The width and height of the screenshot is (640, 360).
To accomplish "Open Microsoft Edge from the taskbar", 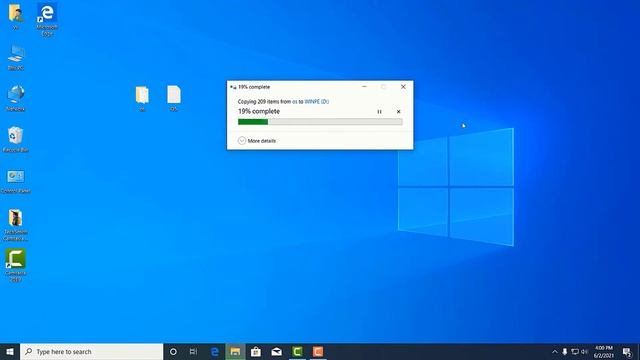I will pyautogui.click(x=214, y=351).
